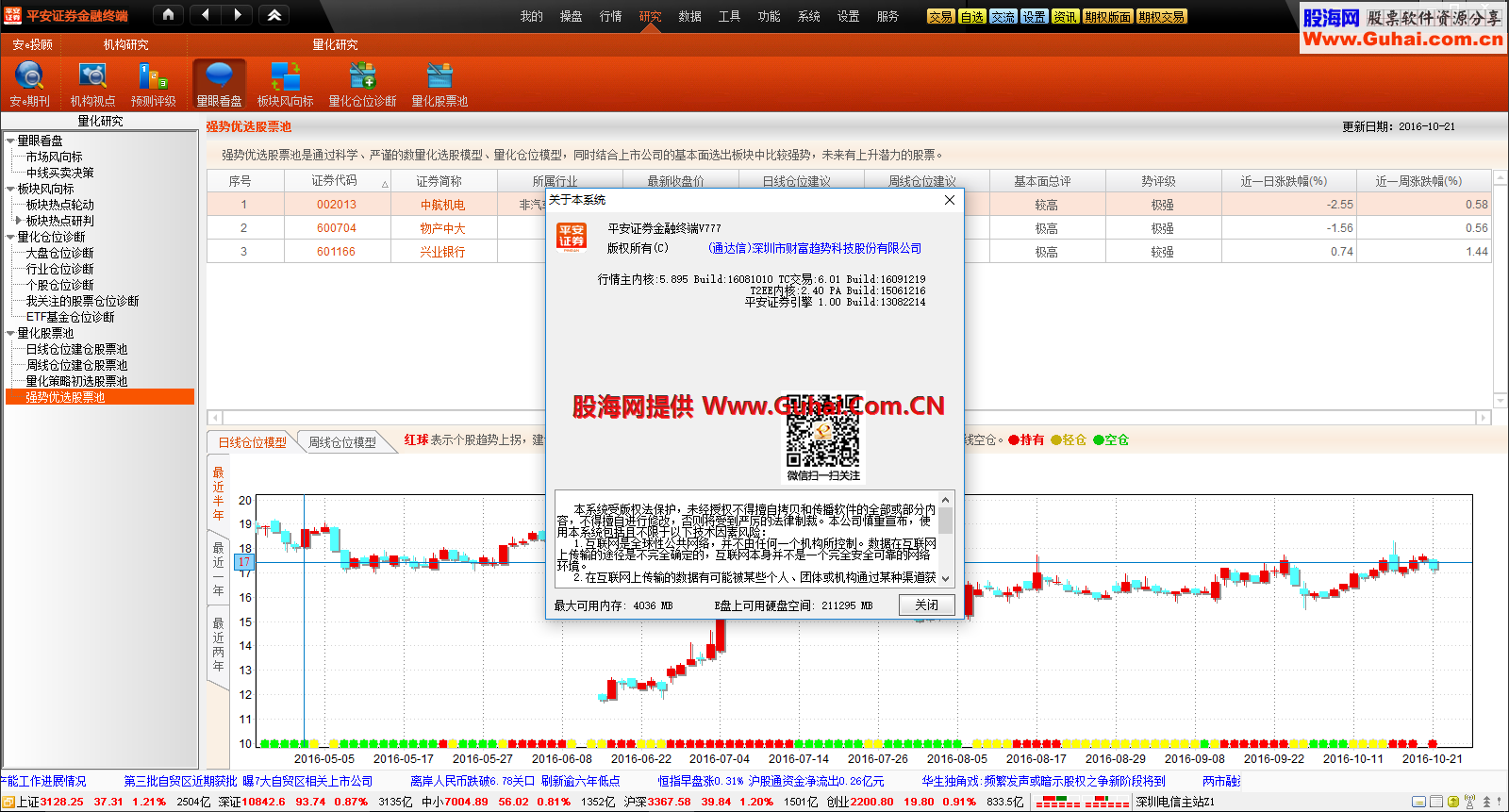Click the exclamation mark status icon
Screen dimensions: 1509x812
[x=1500, y=802]
